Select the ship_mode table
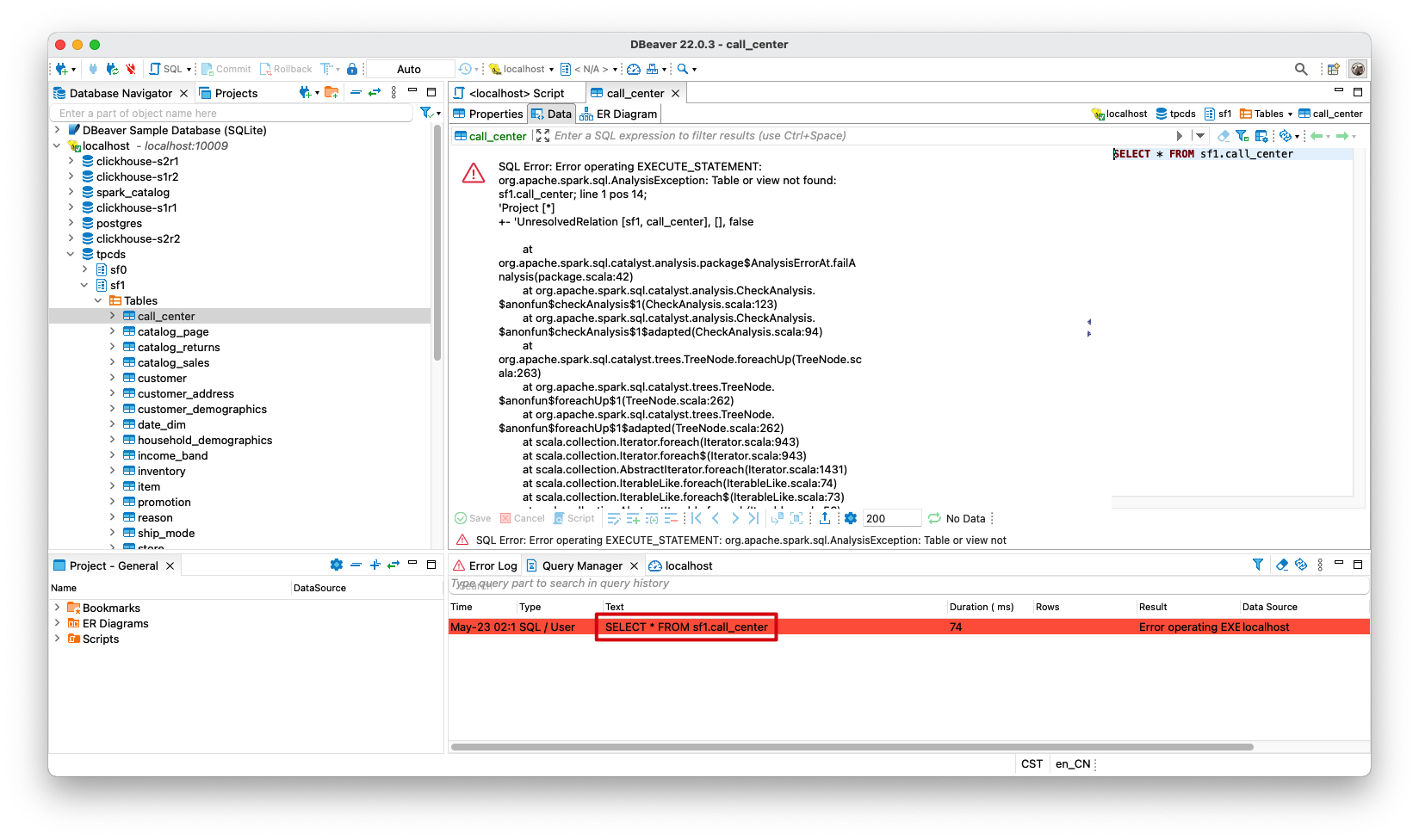Viewport: 1419px width, 840px height. click(x=165, y=534)
